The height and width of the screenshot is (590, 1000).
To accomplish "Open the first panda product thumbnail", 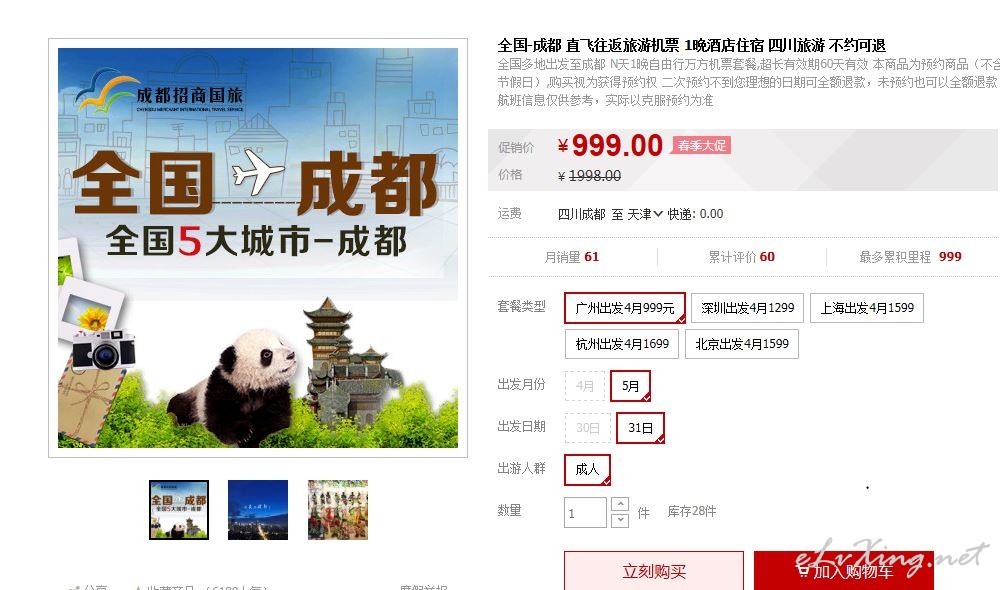I will point(179,510).
